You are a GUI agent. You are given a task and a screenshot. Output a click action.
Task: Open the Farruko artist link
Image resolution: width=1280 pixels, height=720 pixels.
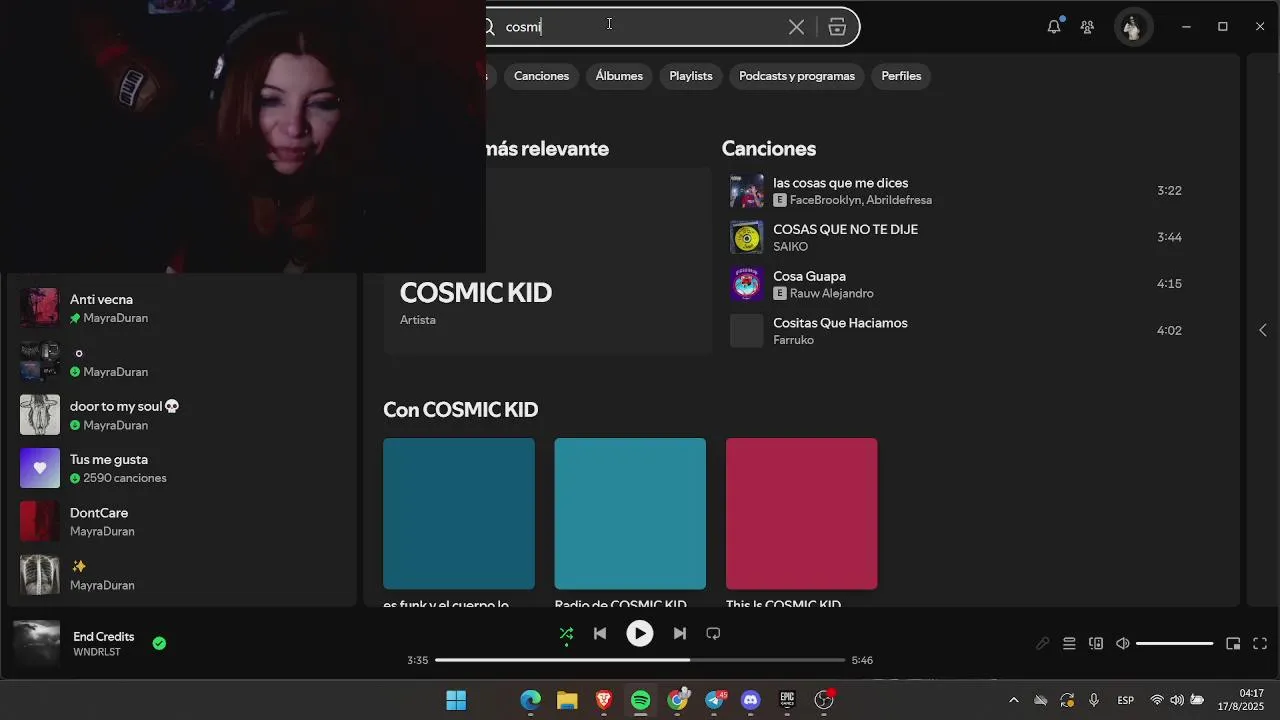pyautogui.click(x=793, y=340)
